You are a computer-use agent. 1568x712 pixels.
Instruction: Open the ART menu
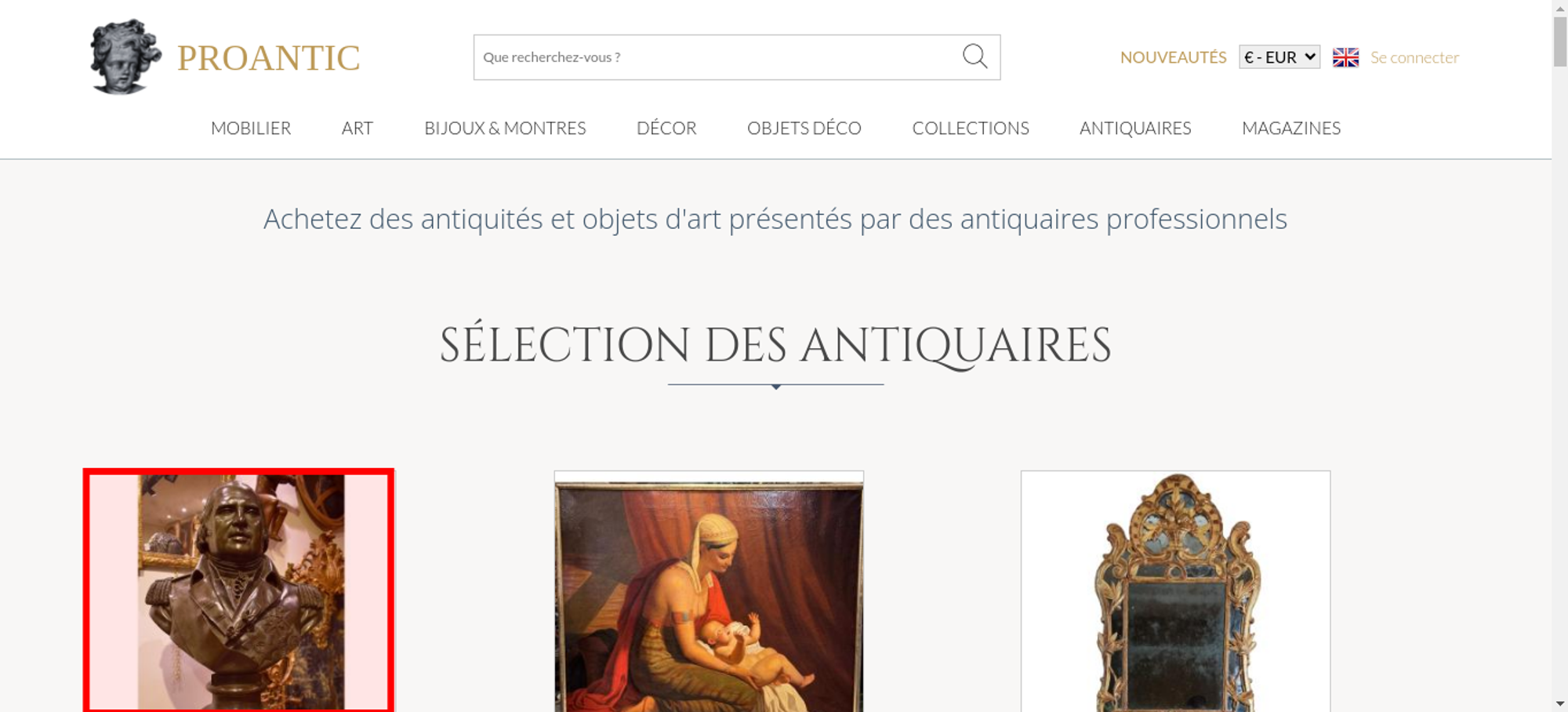click(x=358, y=128)
